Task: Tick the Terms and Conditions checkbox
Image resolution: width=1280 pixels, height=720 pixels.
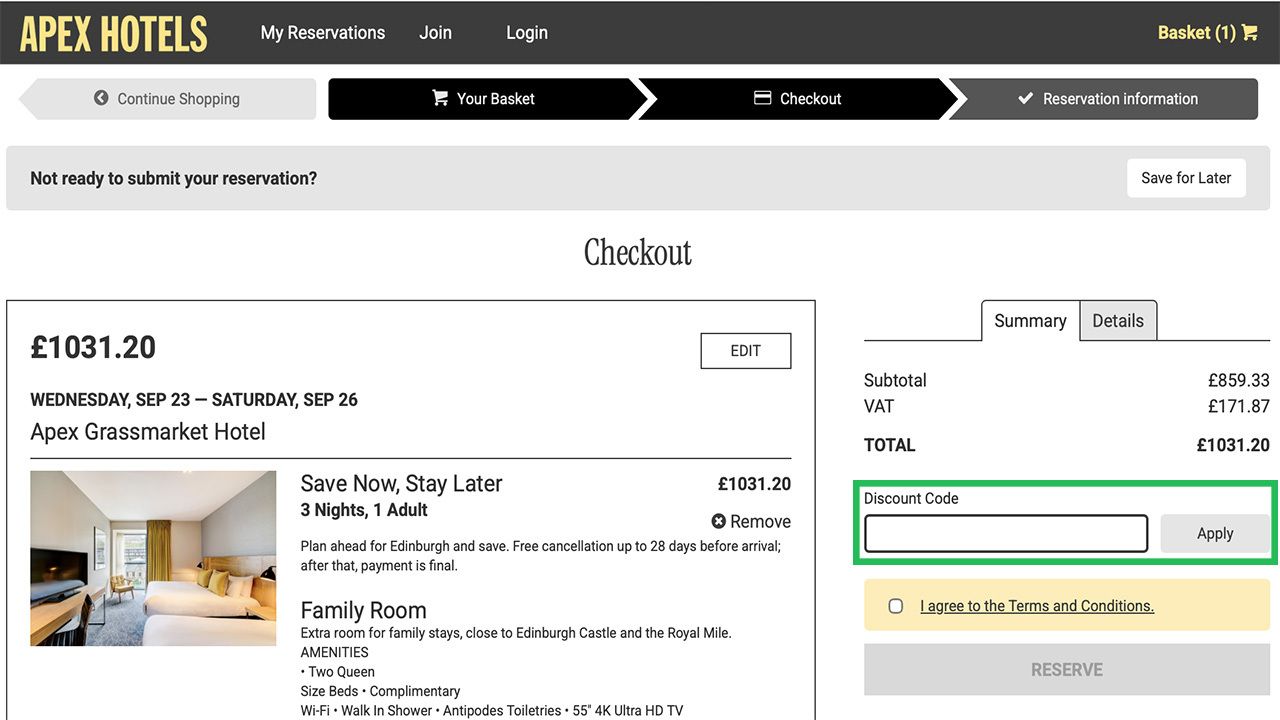Action: (x=896, y=606)
